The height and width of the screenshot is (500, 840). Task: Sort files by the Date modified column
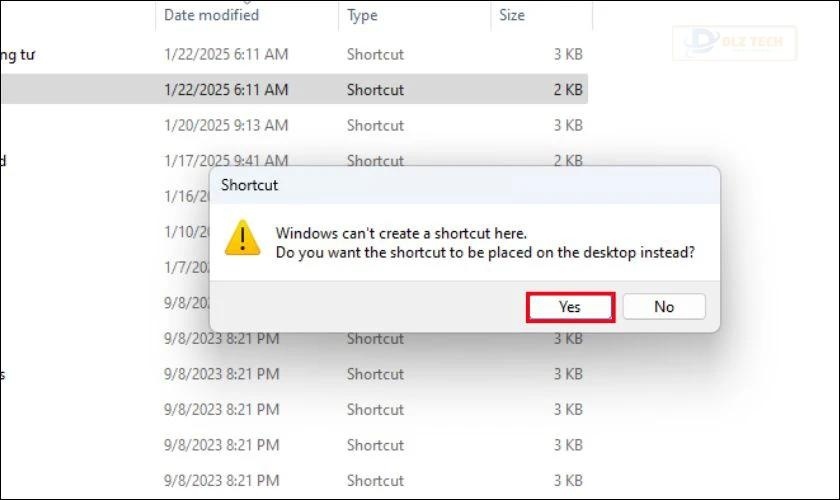pos(212,15)
